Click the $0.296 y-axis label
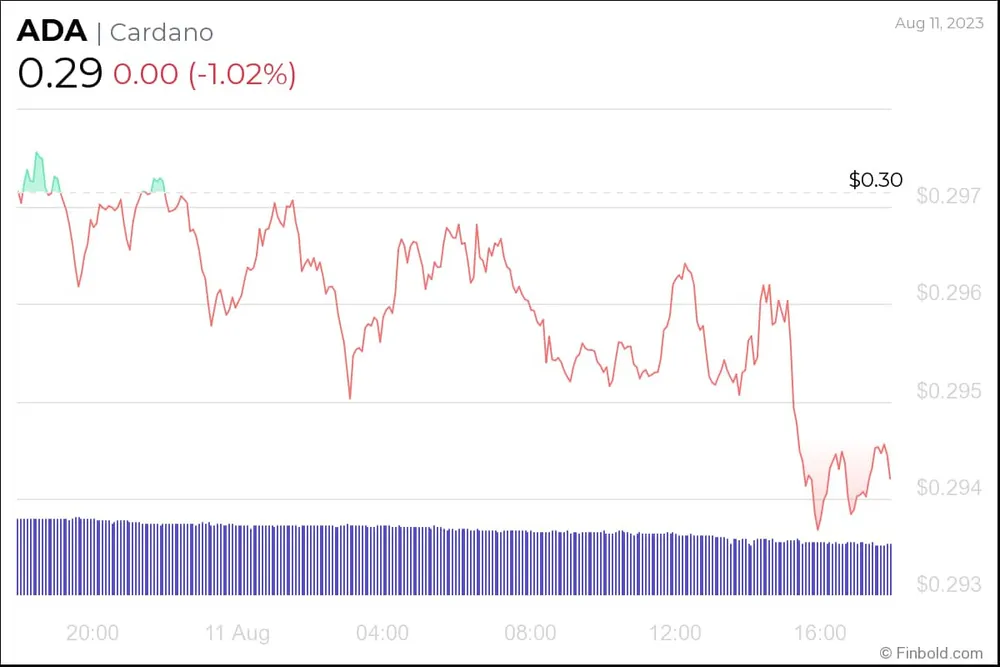 point(947,293)
